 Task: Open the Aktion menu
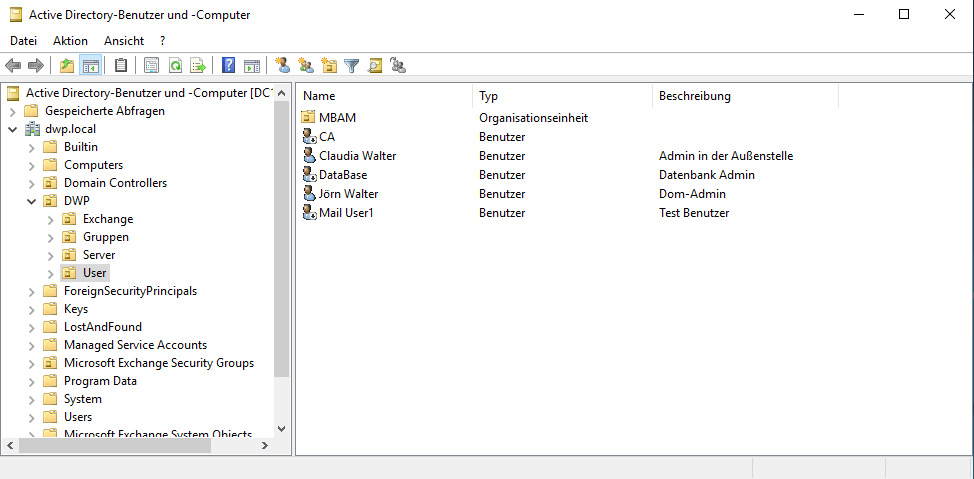(x=70, y=41)
